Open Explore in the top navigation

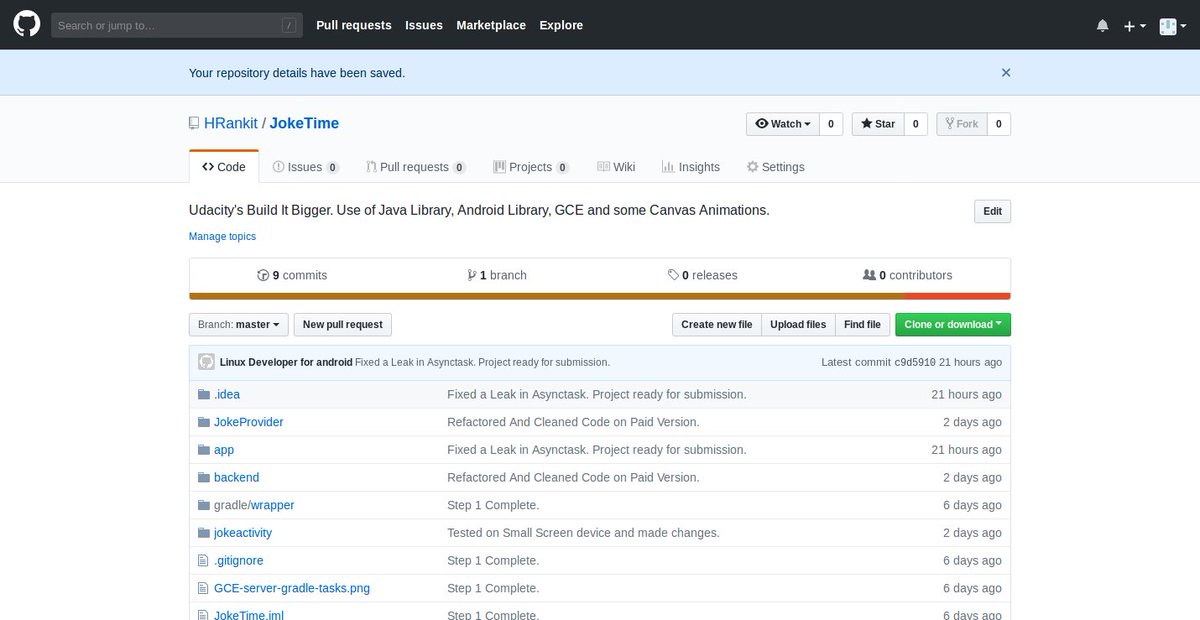561,25
